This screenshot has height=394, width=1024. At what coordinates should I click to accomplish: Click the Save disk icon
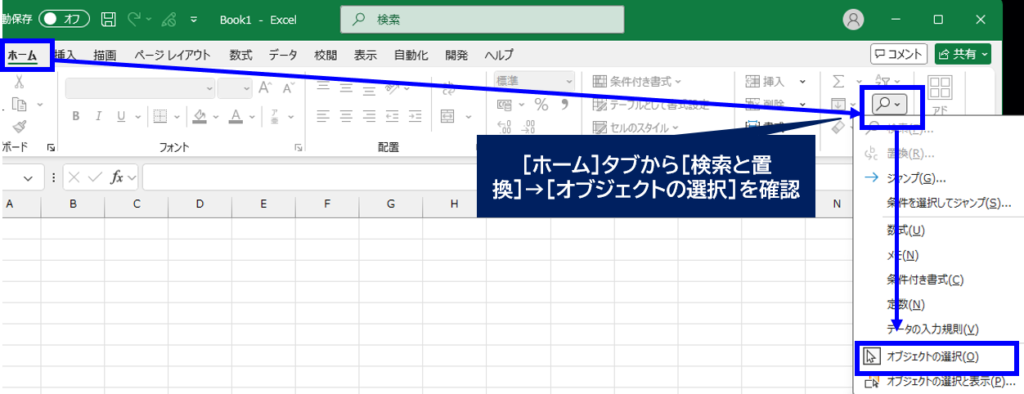(x=109, y=20)
